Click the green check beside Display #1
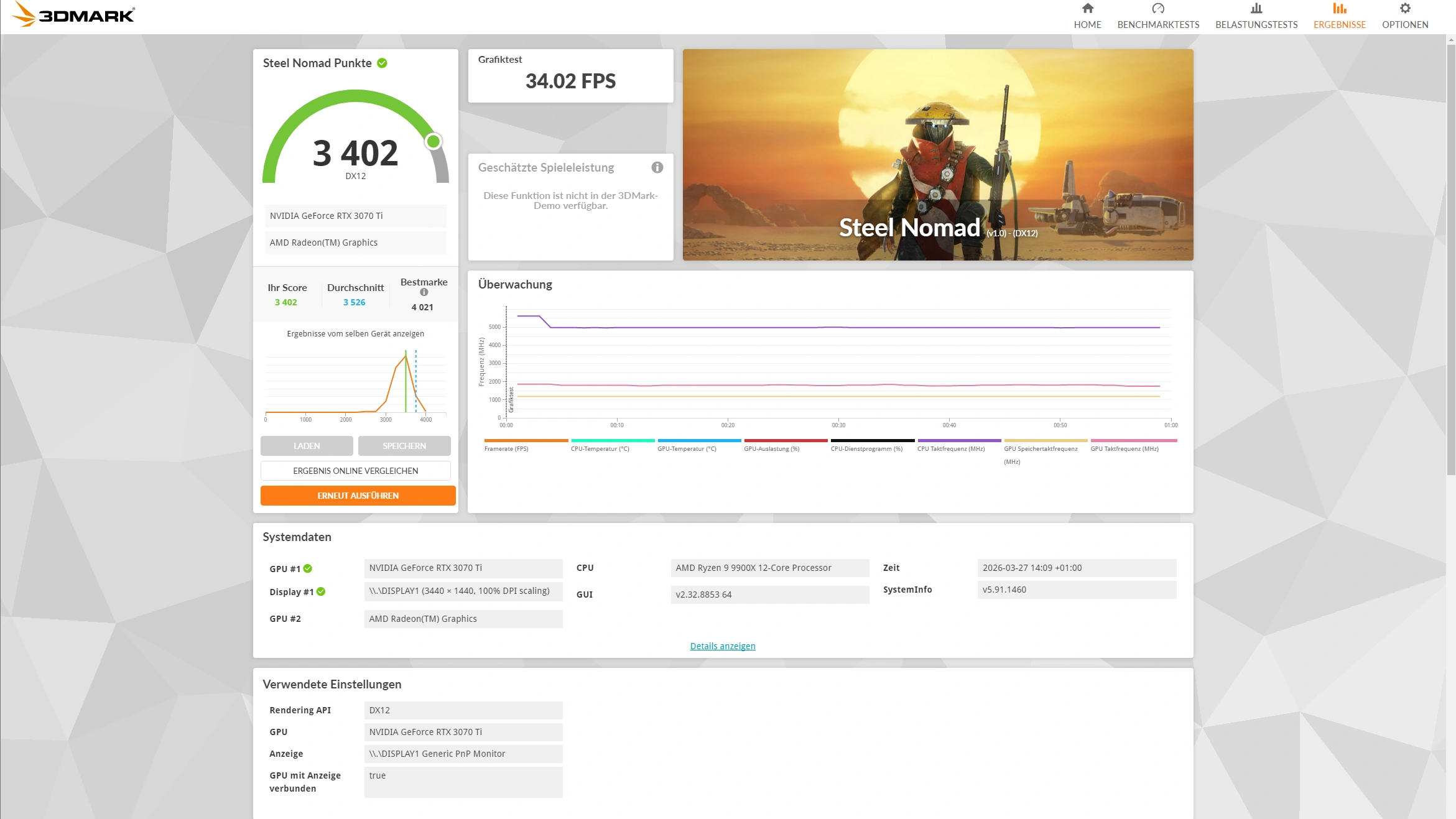The height and width of the screenshot is (819, 1456). tap(321, 591)
